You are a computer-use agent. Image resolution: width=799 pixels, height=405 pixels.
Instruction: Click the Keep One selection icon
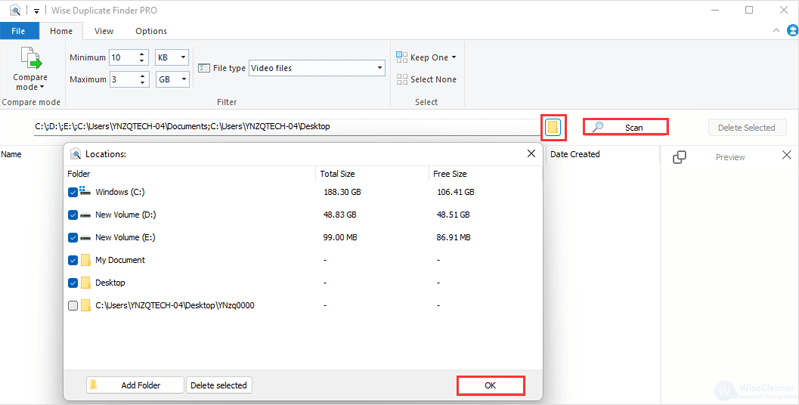tap(402, 57)
